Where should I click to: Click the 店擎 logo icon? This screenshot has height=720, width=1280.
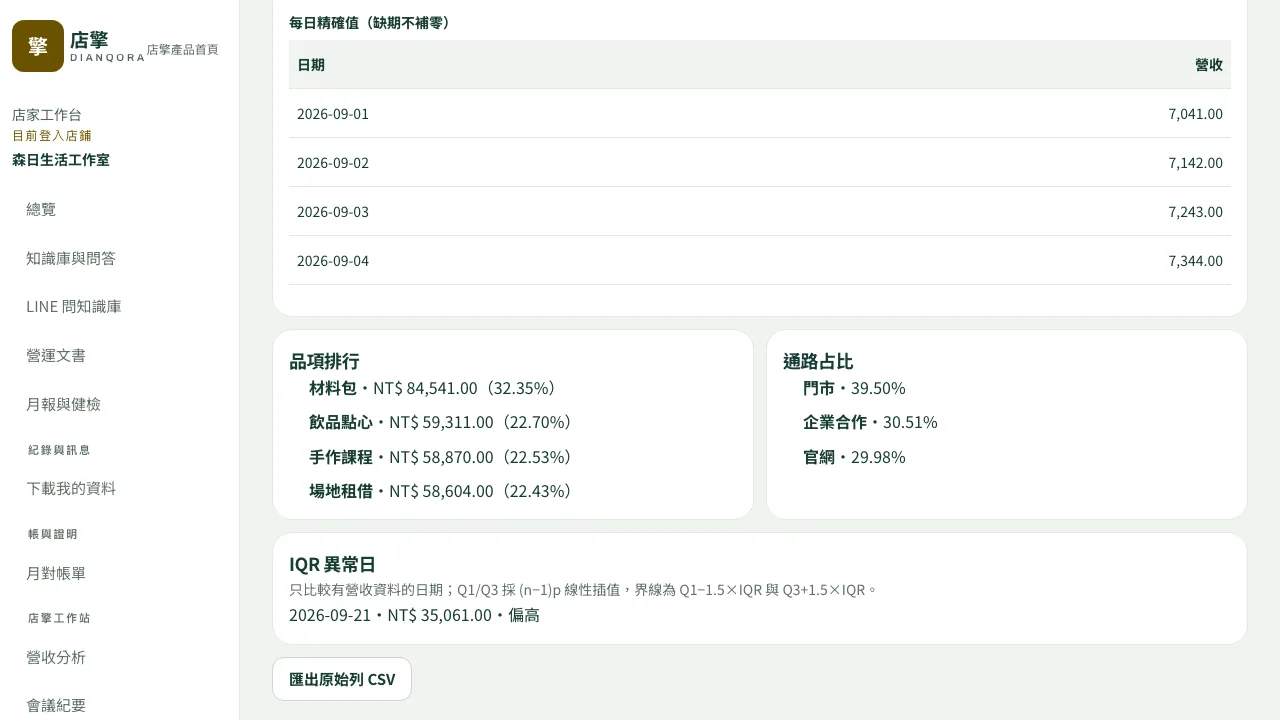38,46
